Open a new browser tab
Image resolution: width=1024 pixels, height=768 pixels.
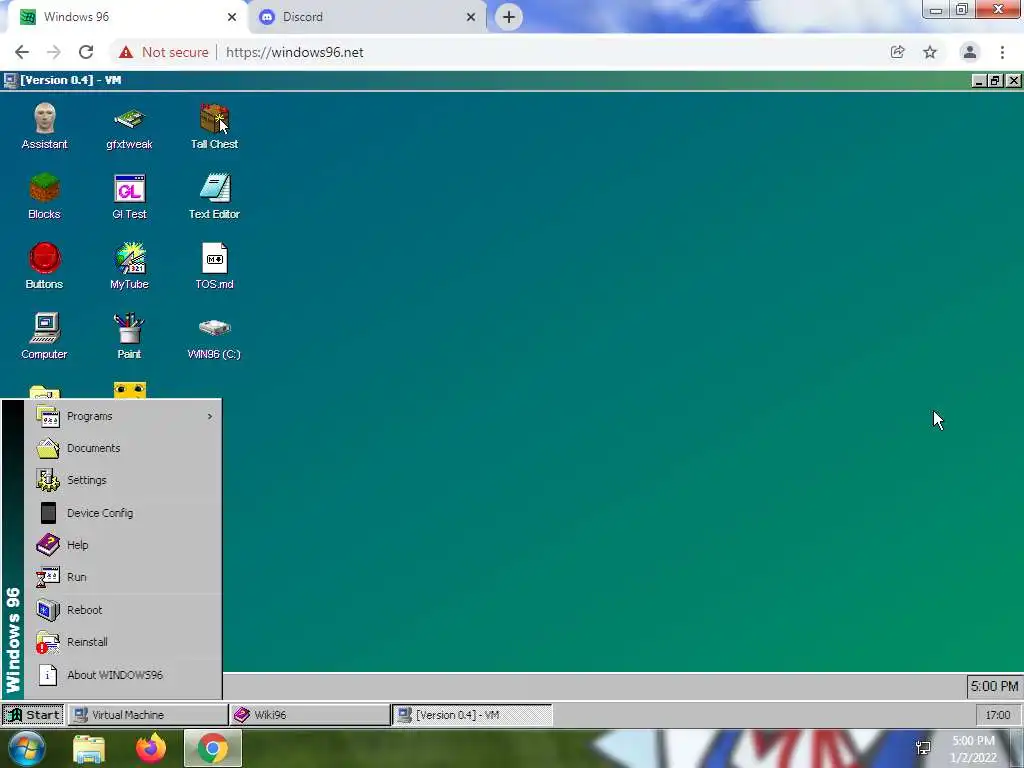[x=509, y=17]
